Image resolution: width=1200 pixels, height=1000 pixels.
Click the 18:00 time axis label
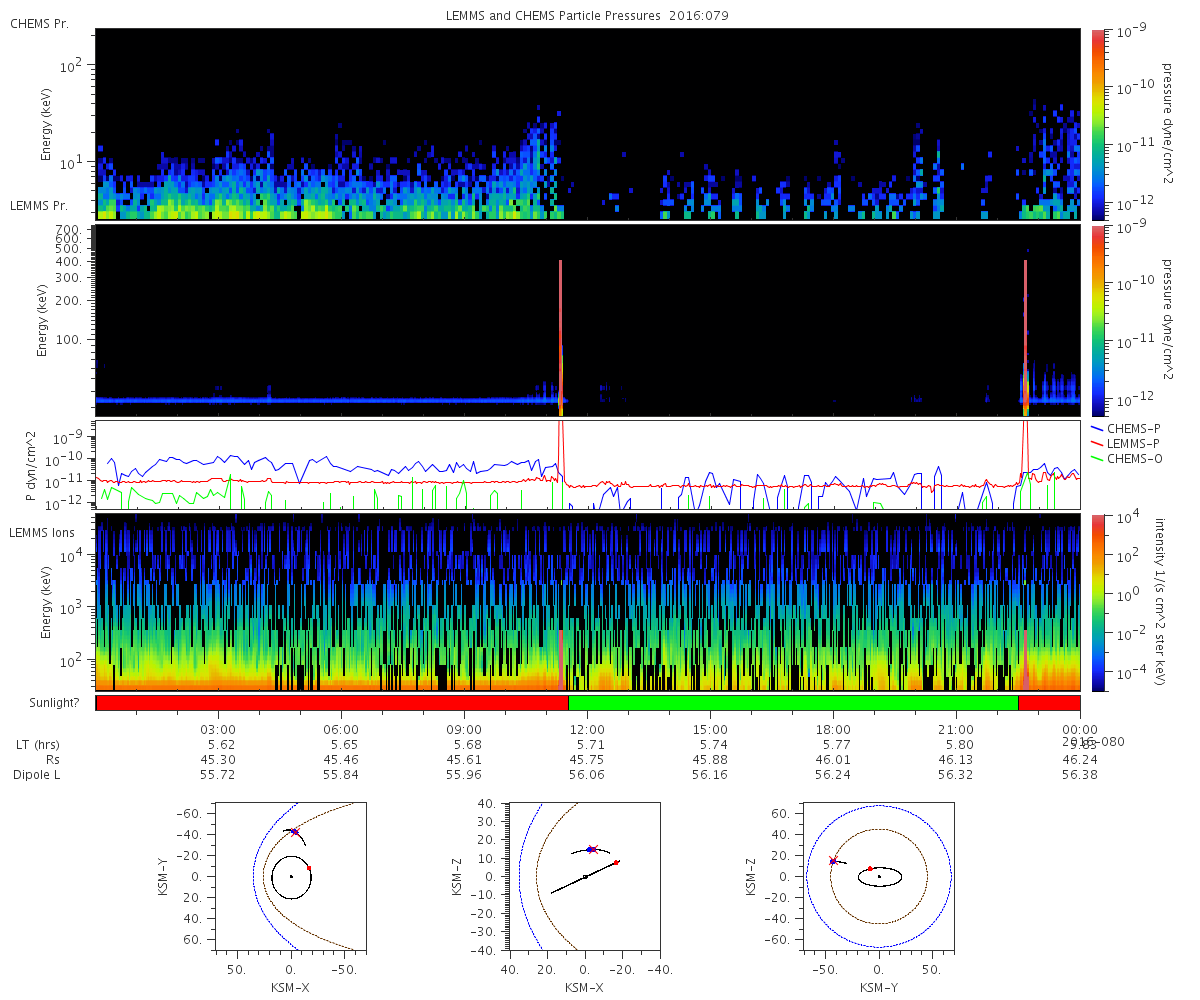(x=834, y=730)
